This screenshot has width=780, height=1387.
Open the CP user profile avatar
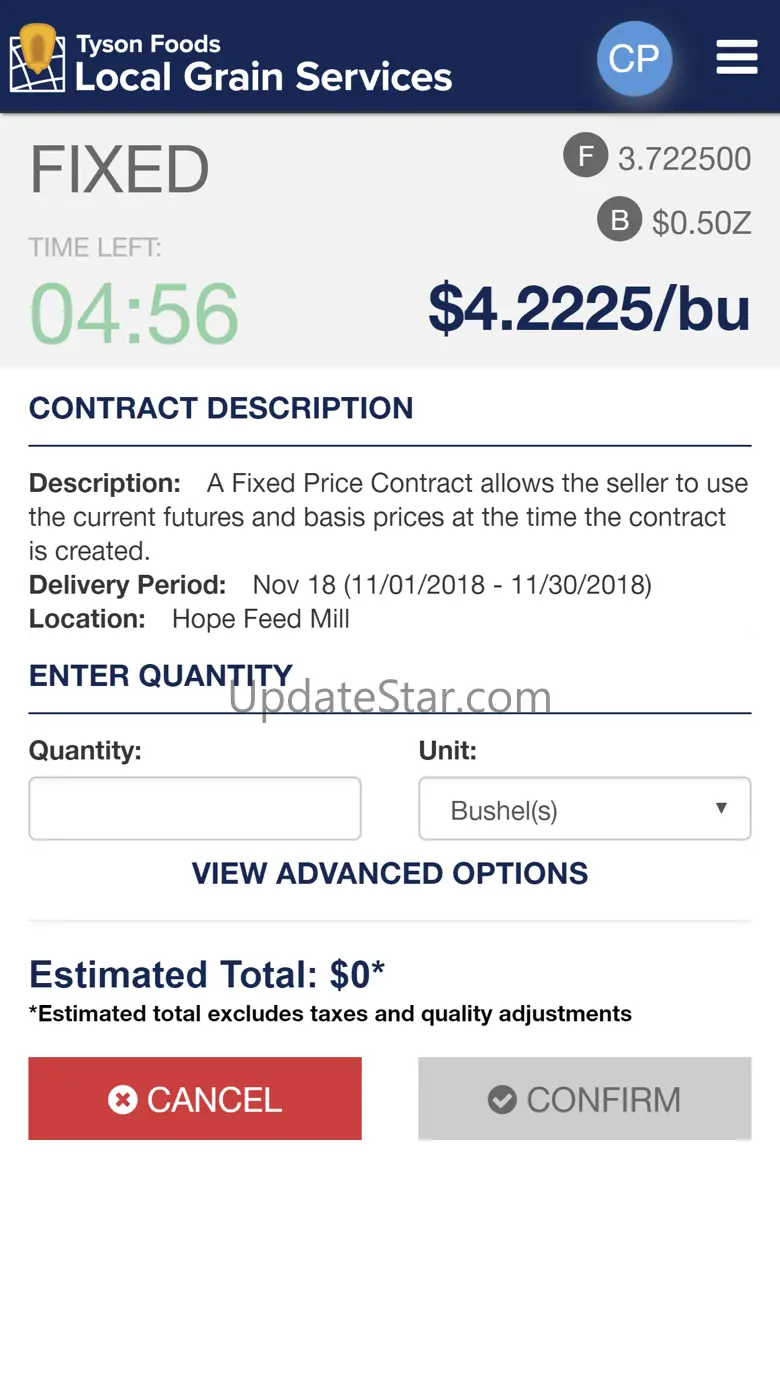click(x=634, y=59)
